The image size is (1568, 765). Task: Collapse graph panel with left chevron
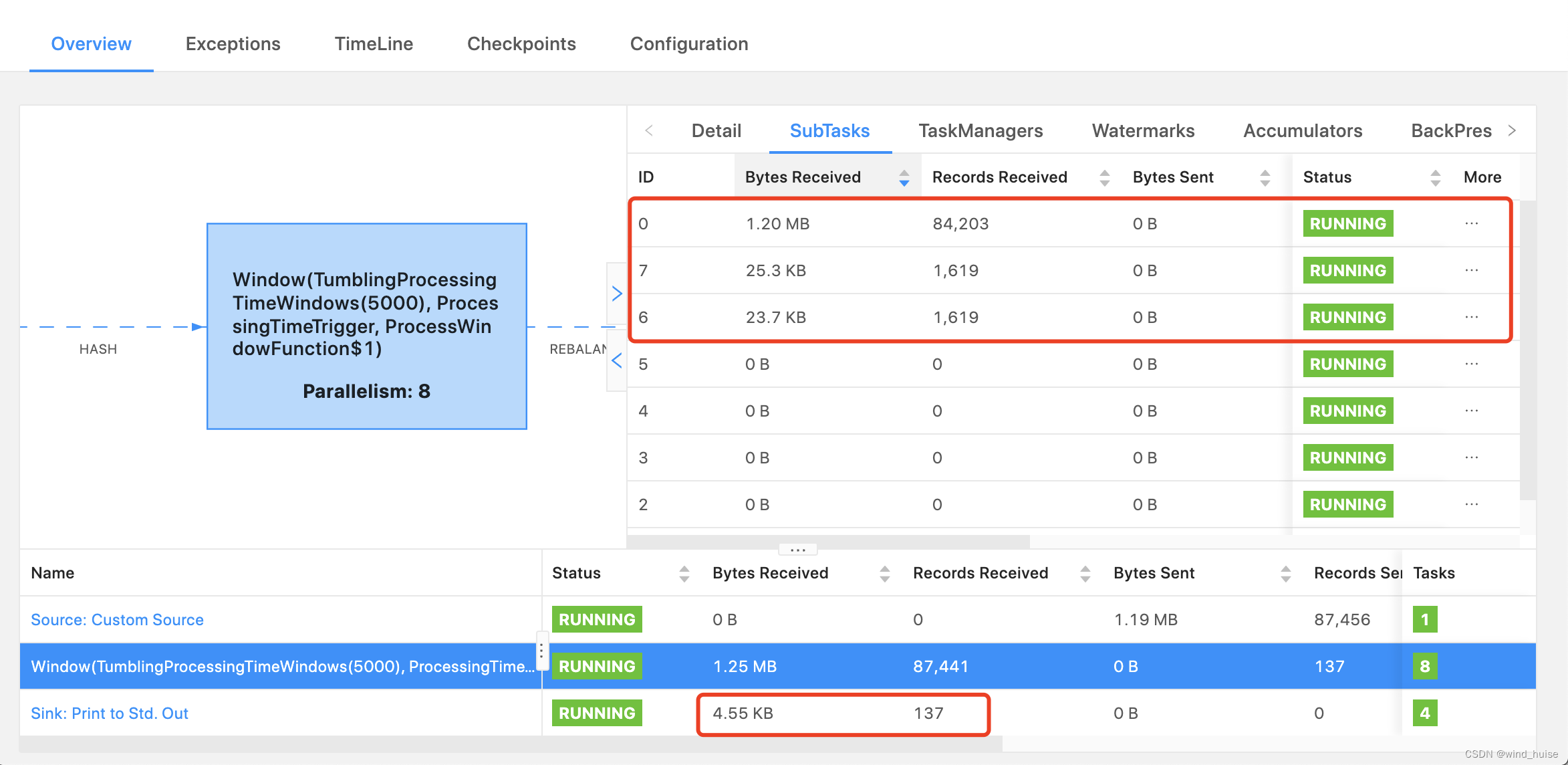(616, 361)
